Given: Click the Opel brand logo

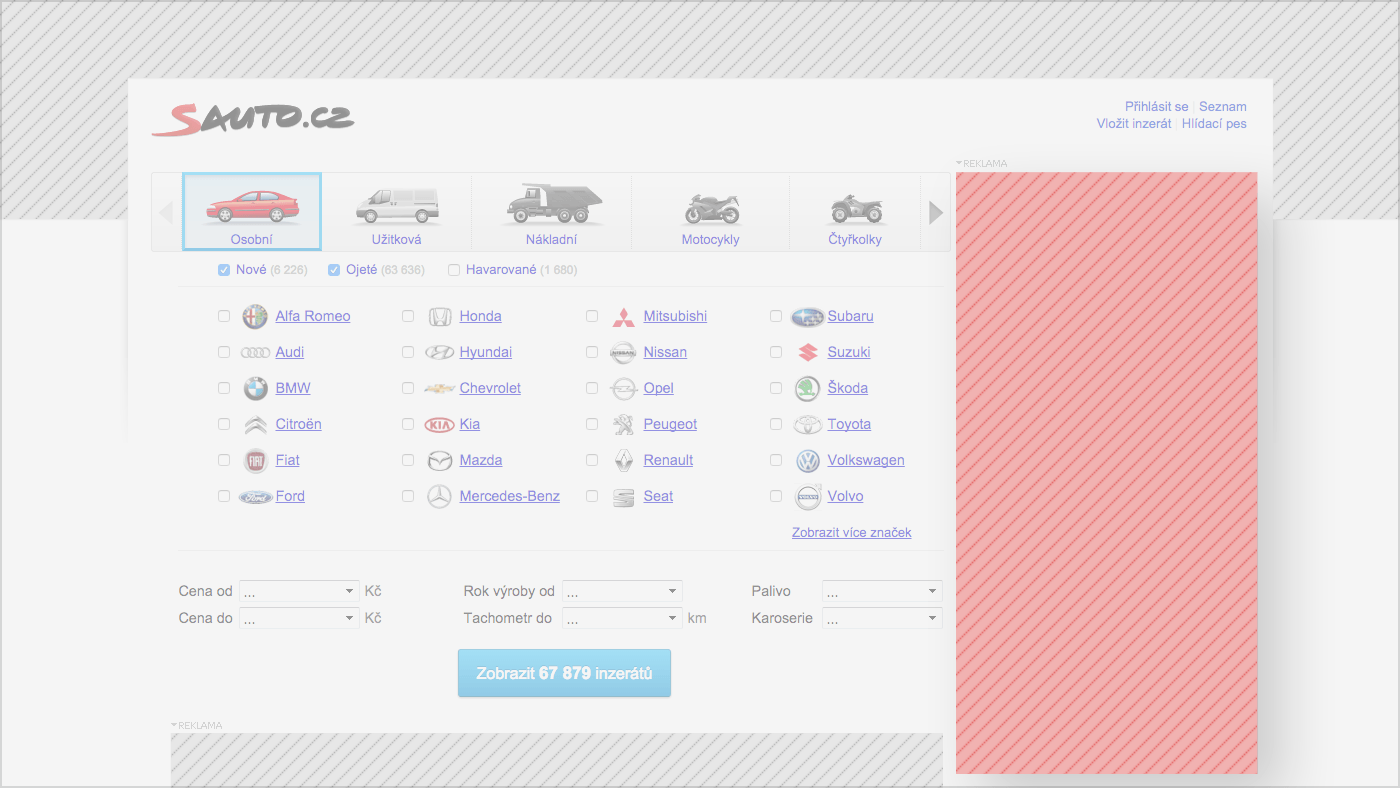Looking at the screenshot, I should (623, 388).
